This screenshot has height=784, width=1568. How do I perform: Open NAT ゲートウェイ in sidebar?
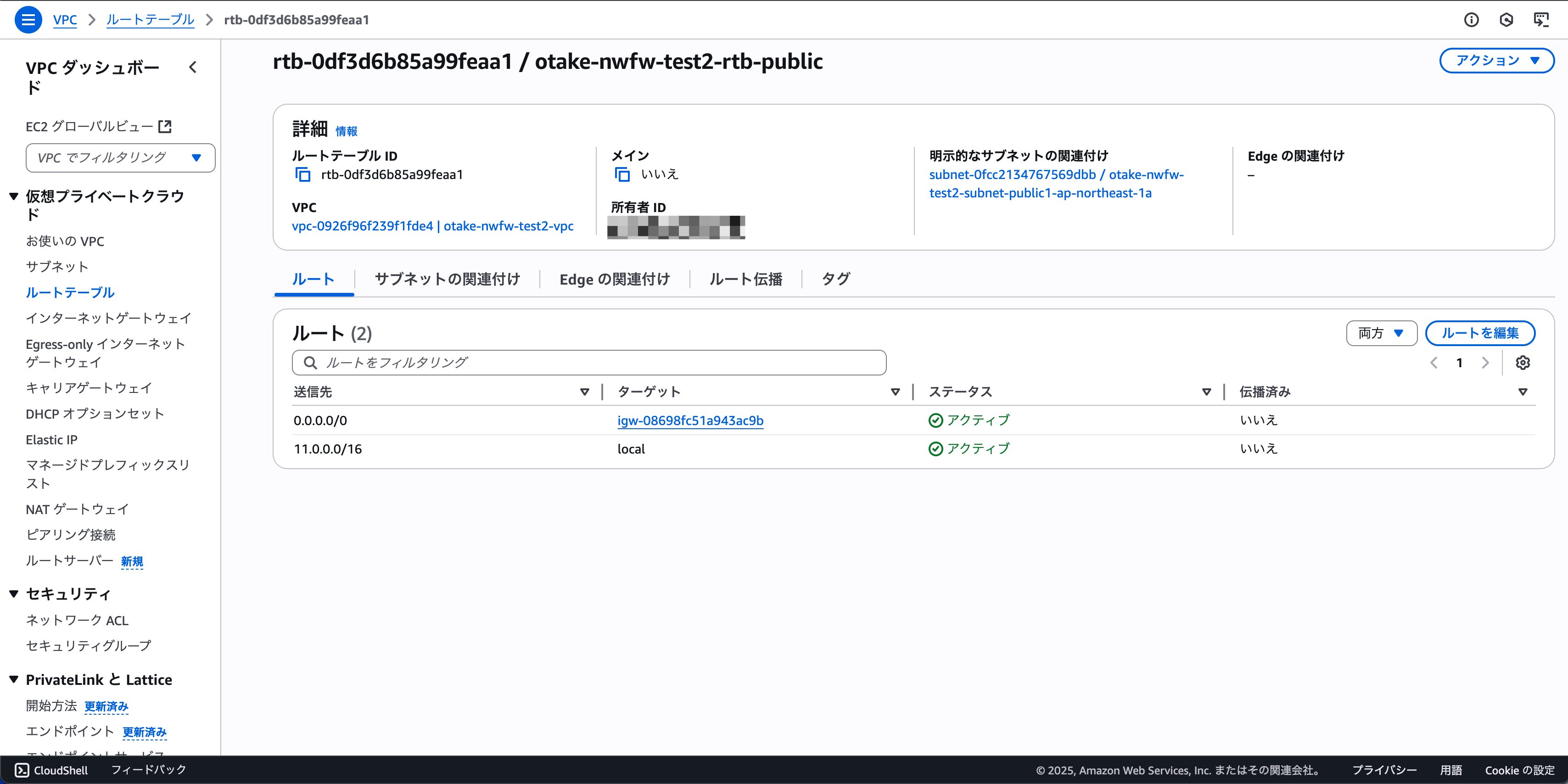coord(77,509)
